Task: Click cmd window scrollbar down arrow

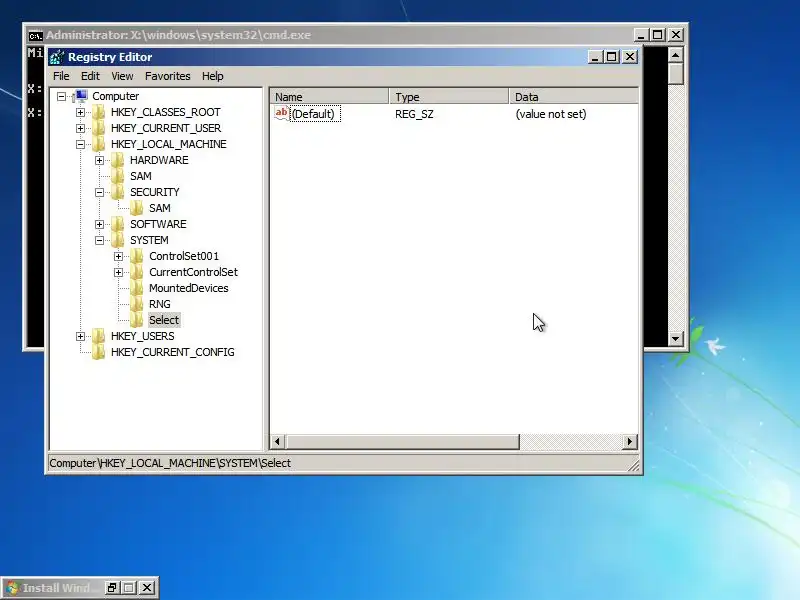Action: coord(676,338)
